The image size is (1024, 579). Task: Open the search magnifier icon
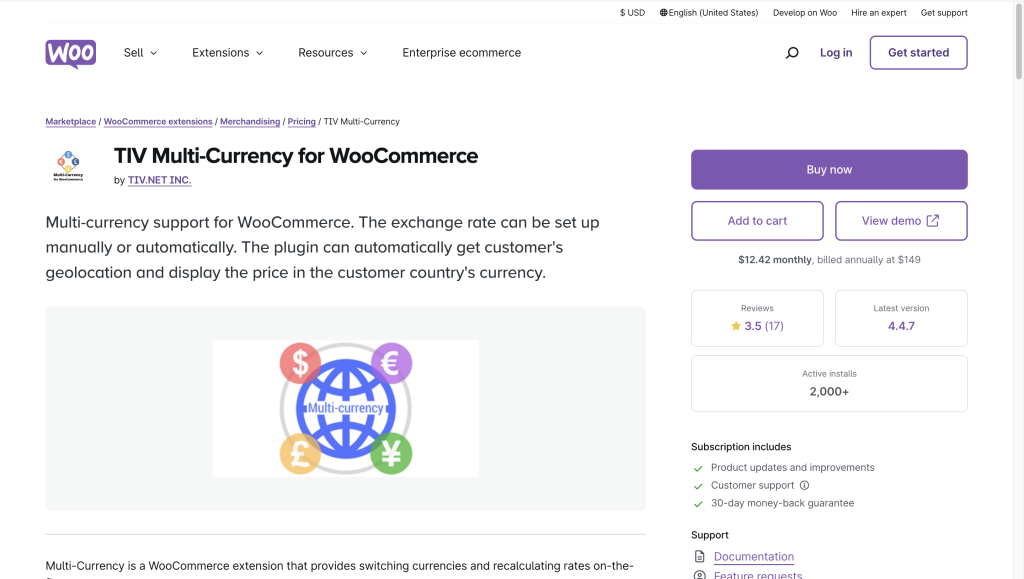792,53
